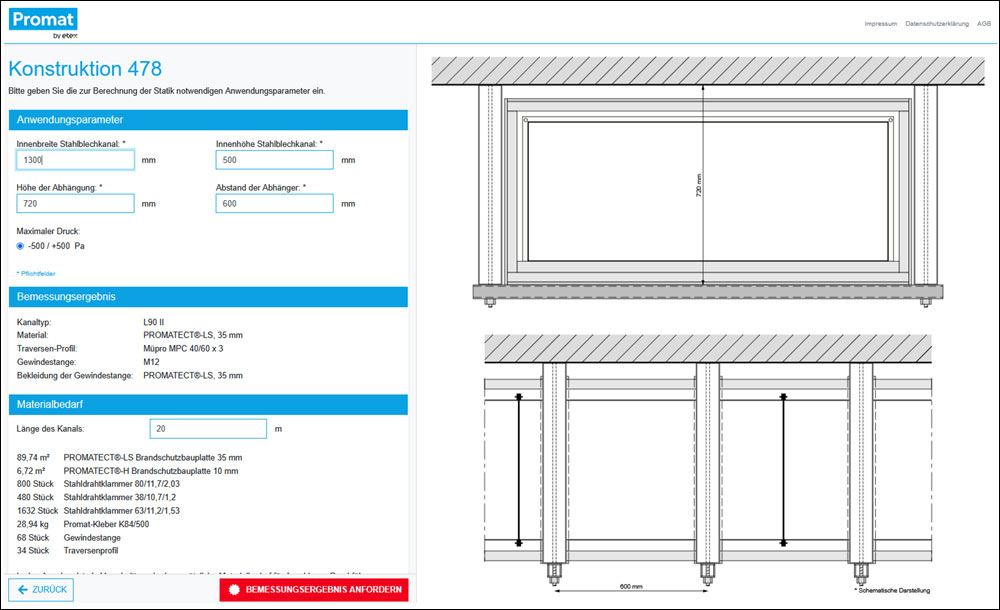The height and width of the screenshot is (610, 1000).
Task: Select the -500 / +500 Pa radio option
Action: (21, 245)
